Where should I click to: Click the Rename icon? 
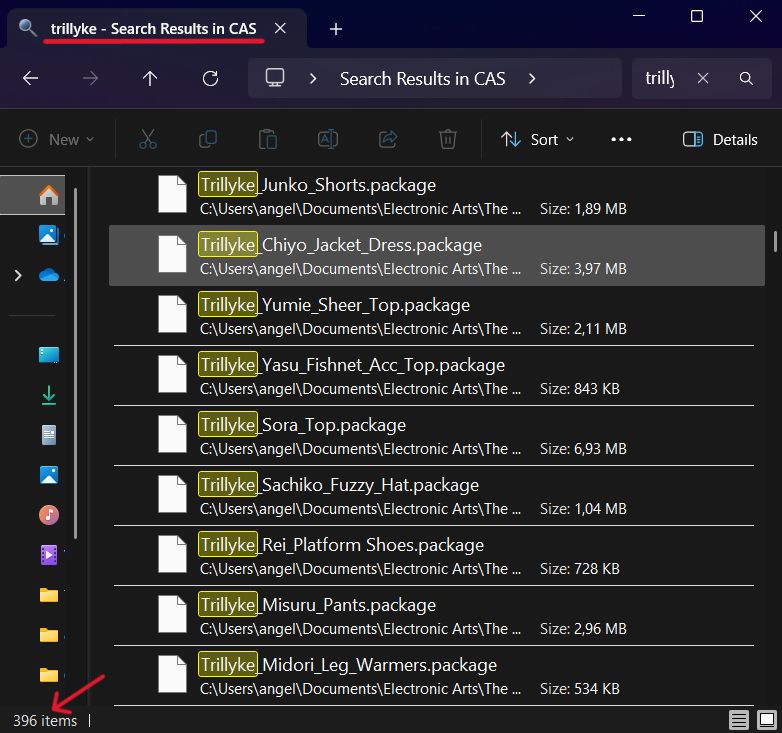[x=328, y=139]
